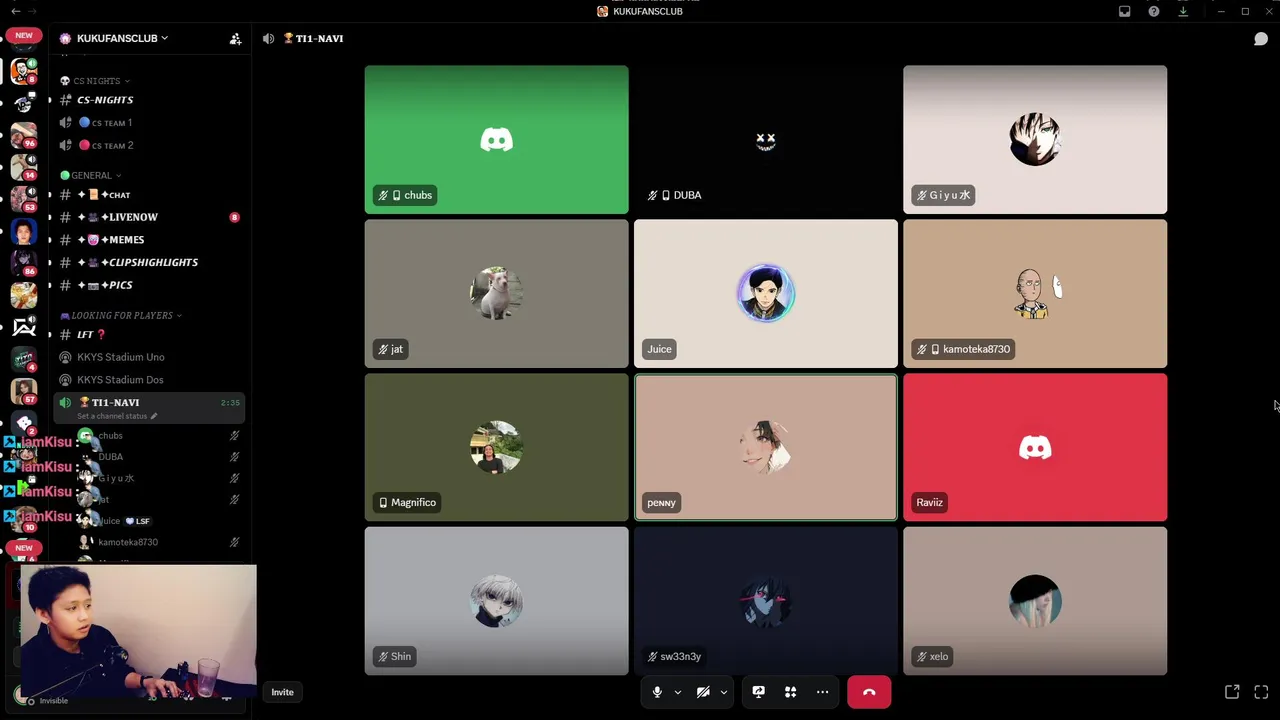Click the top NEW unread indicator
The width and height of the screenshot is (1280, 720).
point(24,35)
